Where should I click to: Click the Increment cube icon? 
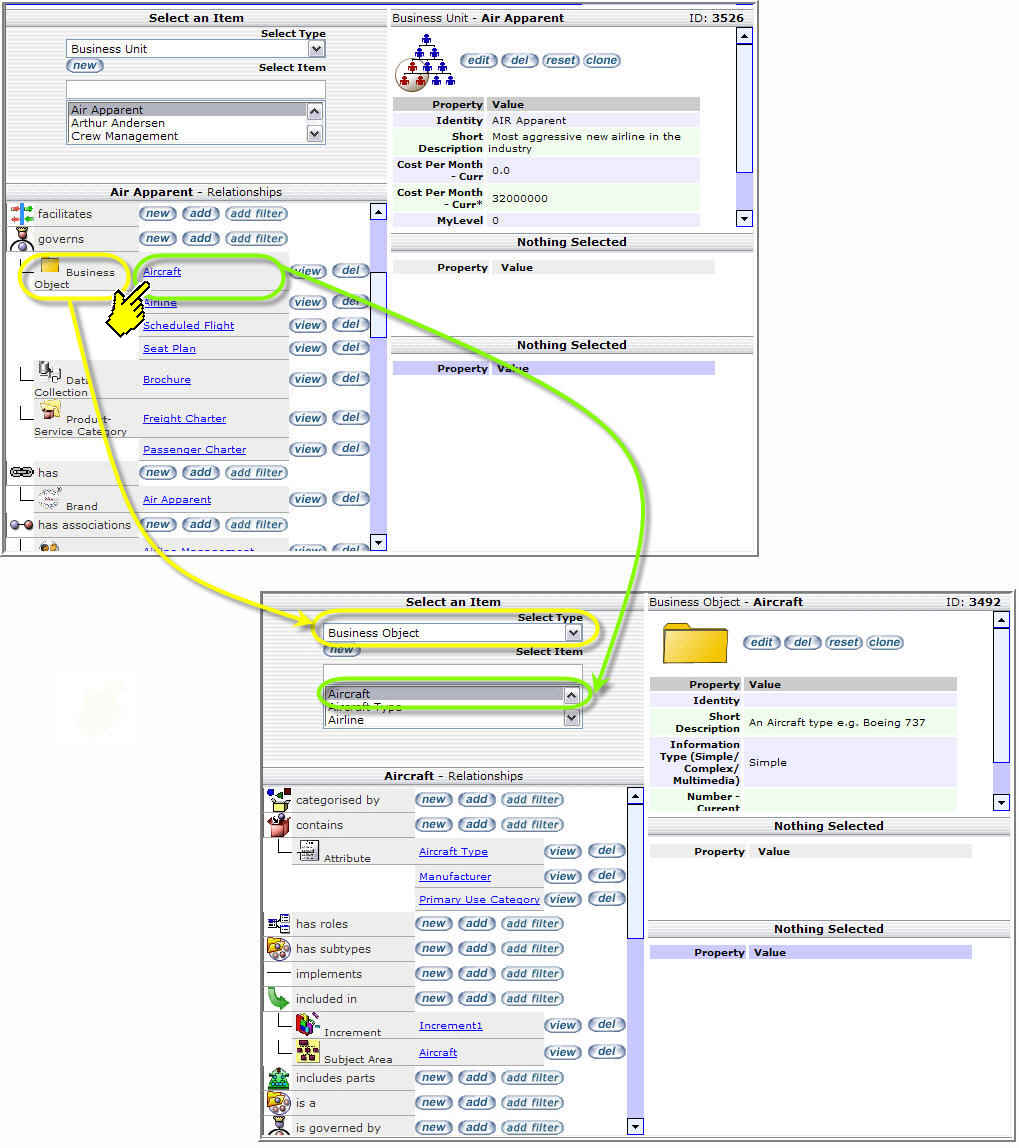[x=307, y=1024]
